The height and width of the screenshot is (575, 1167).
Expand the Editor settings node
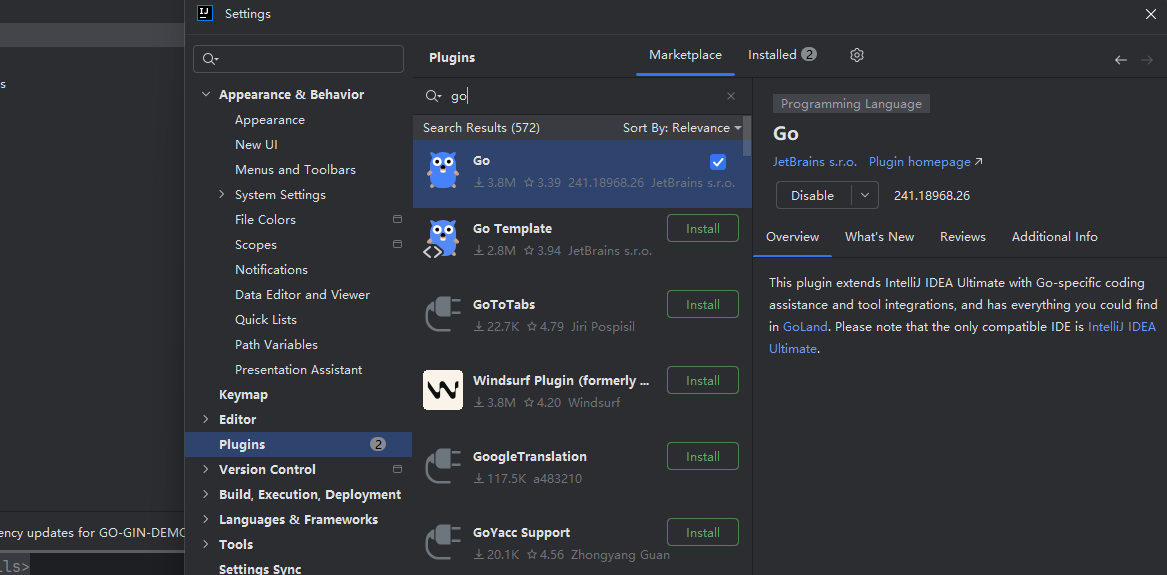point(206,420)
